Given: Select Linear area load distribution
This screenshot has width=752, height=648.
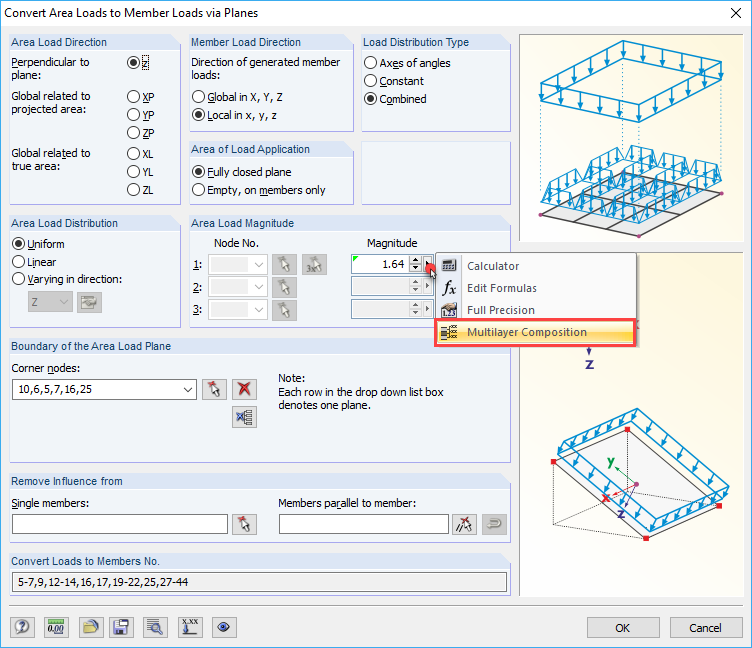Looking at the screenshot, I should [18, 262].
